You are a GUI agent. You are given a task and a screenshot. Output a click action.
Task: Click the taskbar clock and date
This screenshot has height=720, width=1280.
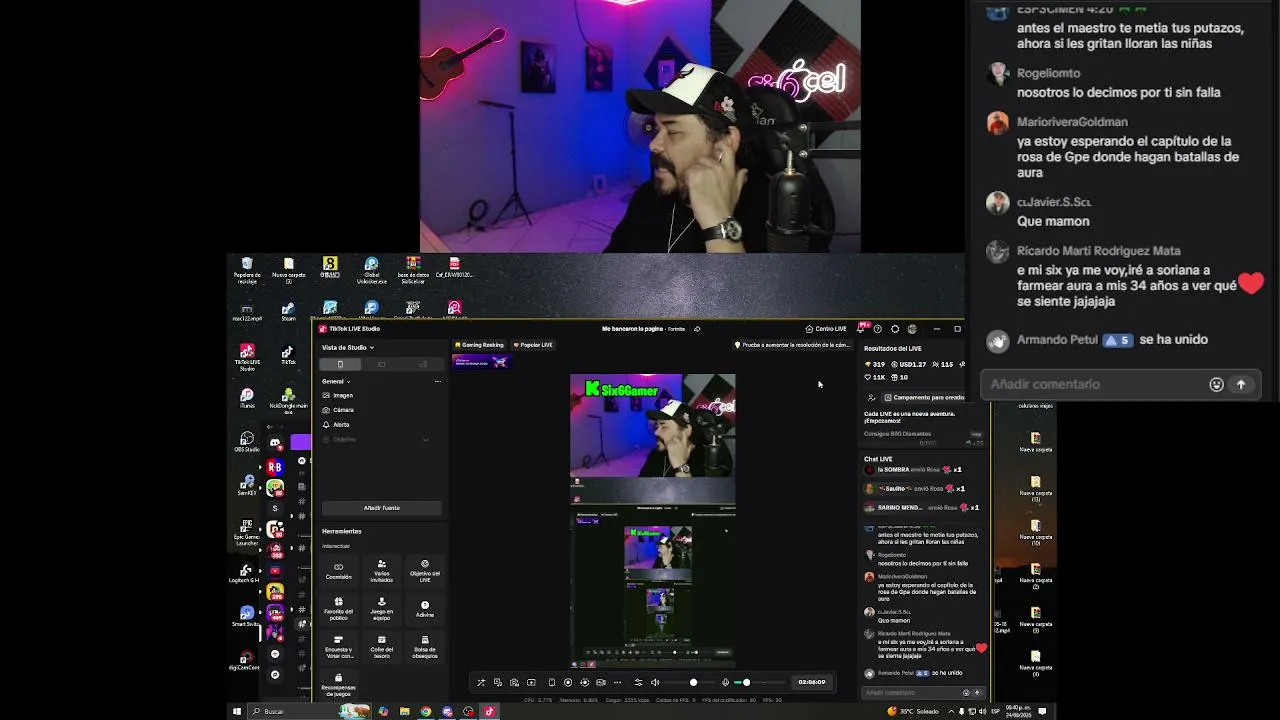click(1020, 712)
